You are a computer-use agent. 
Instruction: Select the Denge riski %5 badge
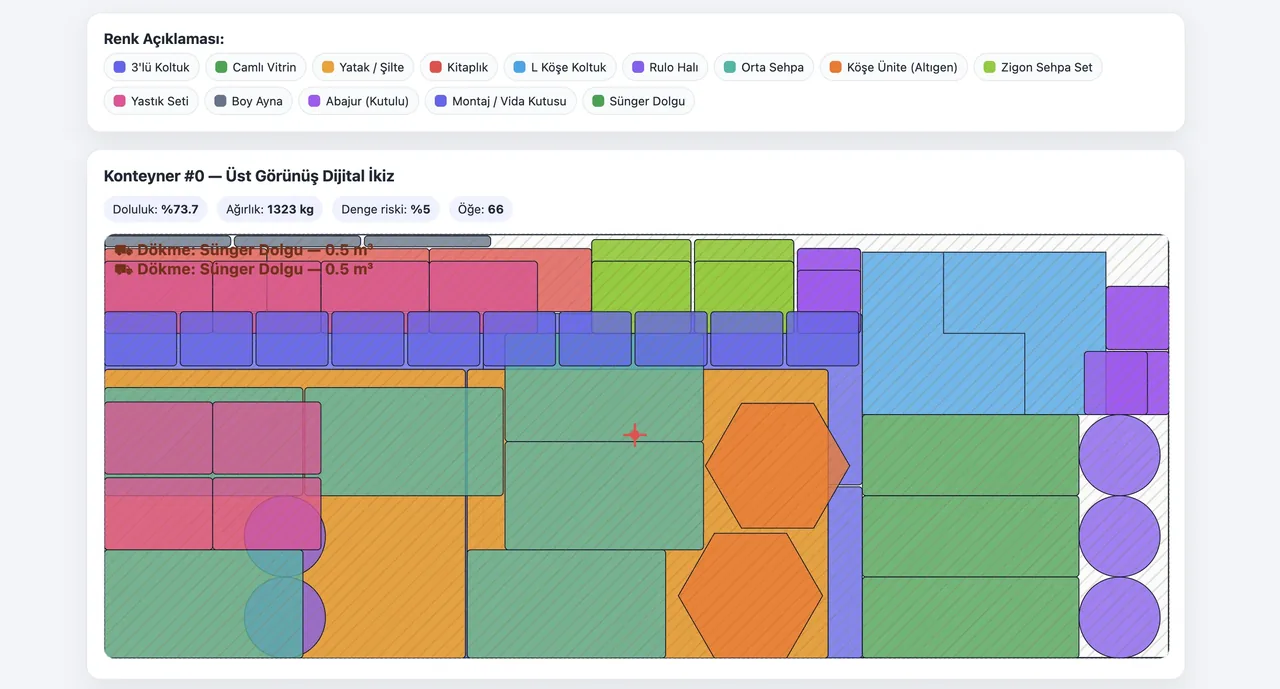click(385, 210)
